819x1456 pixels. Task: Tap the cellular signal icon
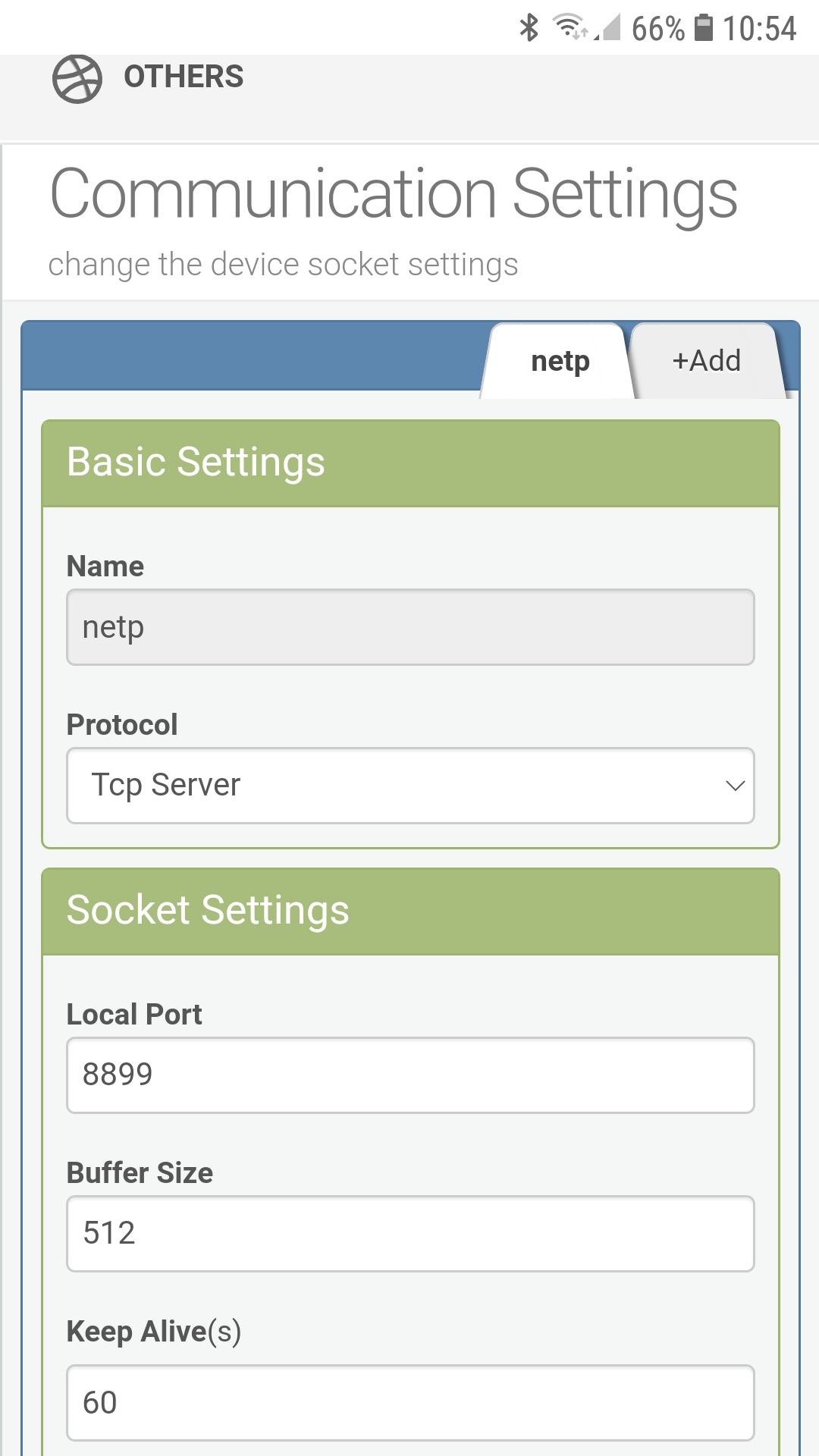608,28
